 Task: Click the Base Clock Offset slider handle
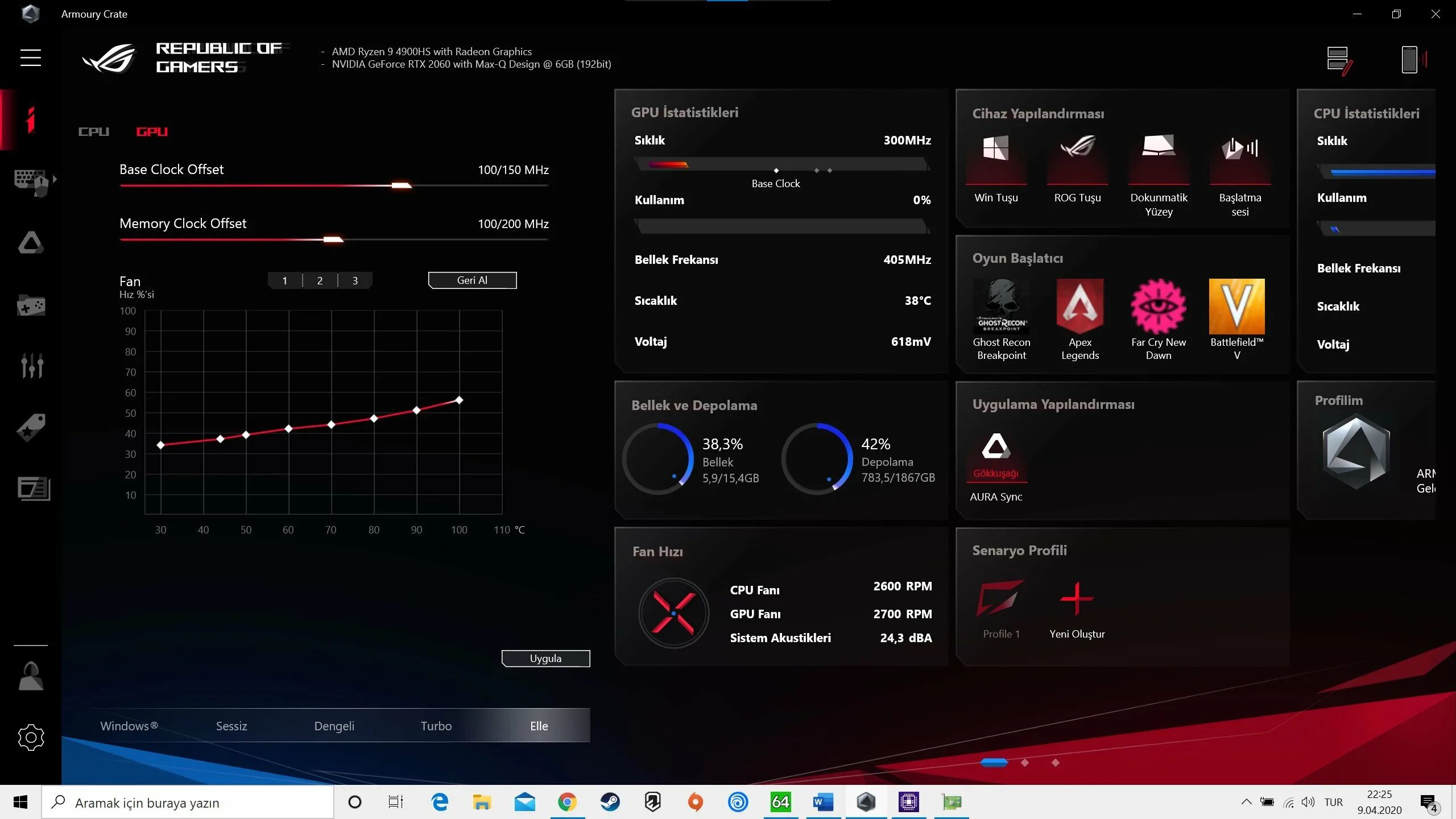tap(402, 185)
